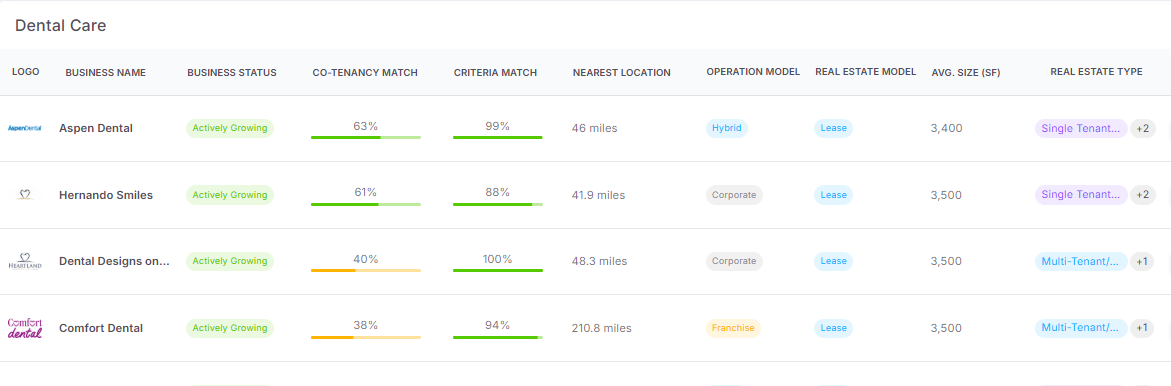This screenshot has width=1171, height=386.
Task: Click the Avg. Size (SF) column header
Action: point(966,72)
